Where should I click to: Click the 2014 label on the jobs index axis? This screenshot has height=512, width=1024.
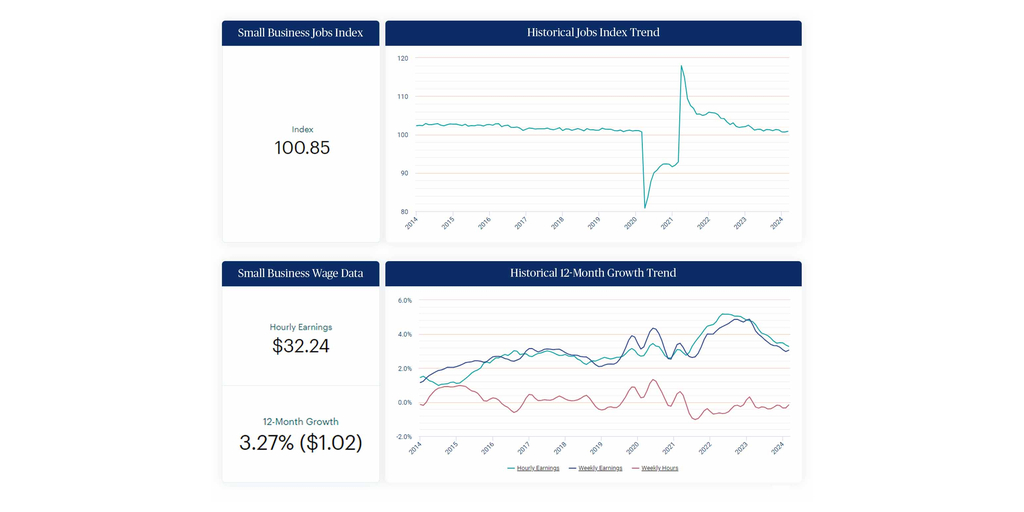(411, 224)
